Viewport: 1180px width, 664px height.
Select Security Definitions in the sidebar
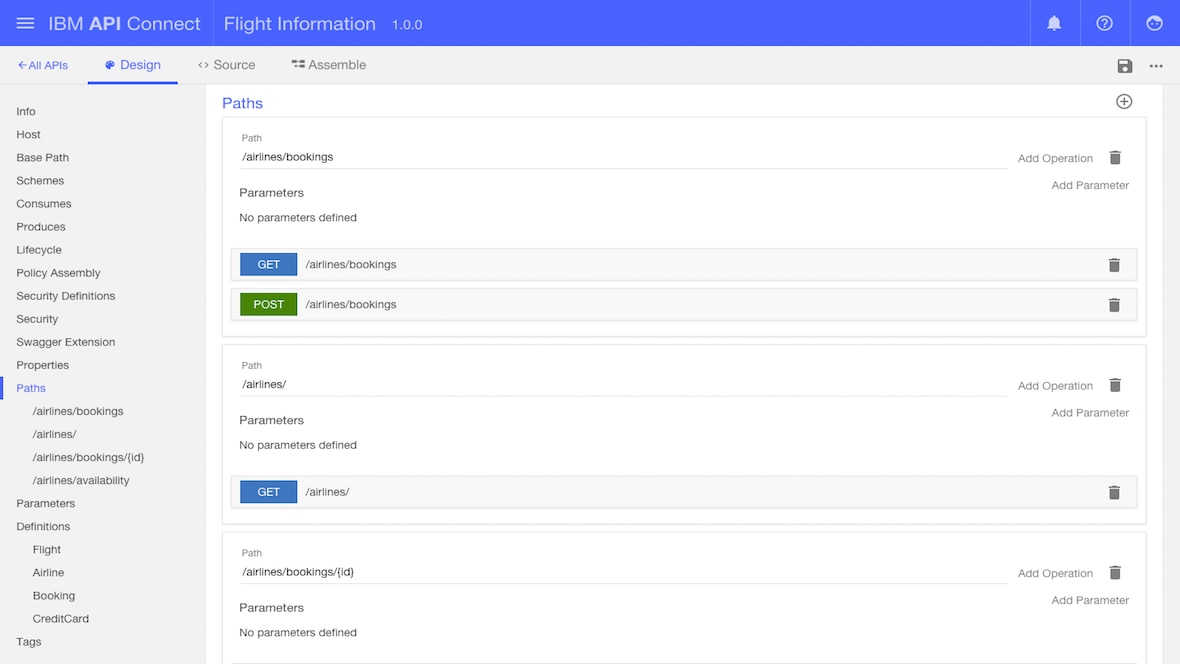coord(66,296)
